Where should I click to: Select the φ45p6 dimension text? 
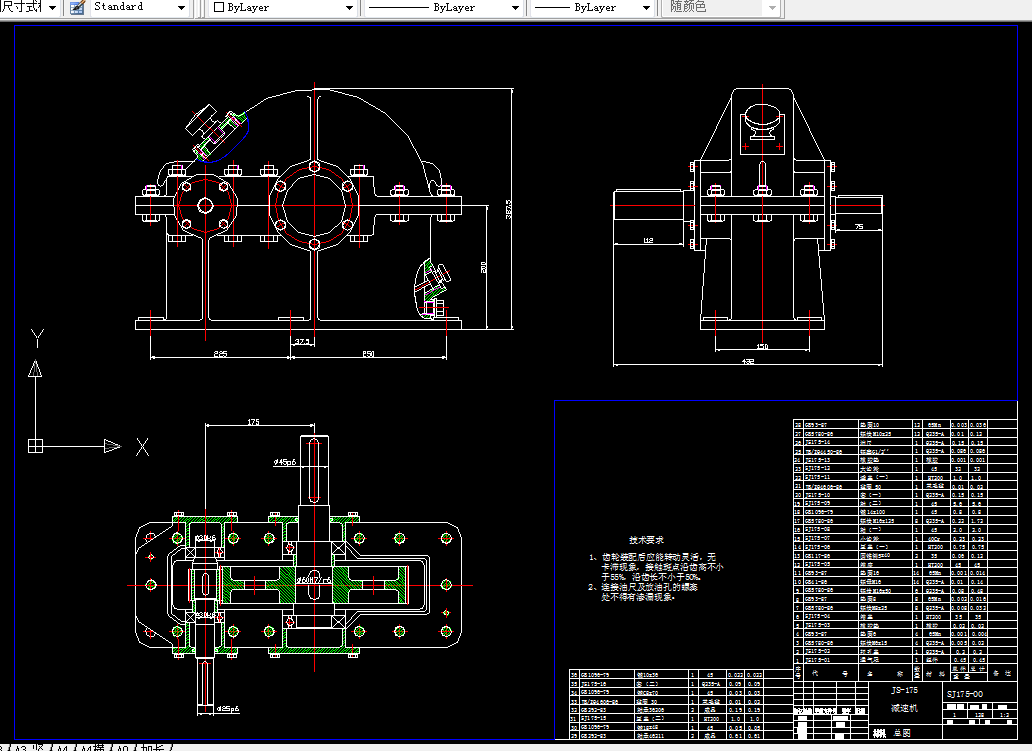[x=285, y=462]
